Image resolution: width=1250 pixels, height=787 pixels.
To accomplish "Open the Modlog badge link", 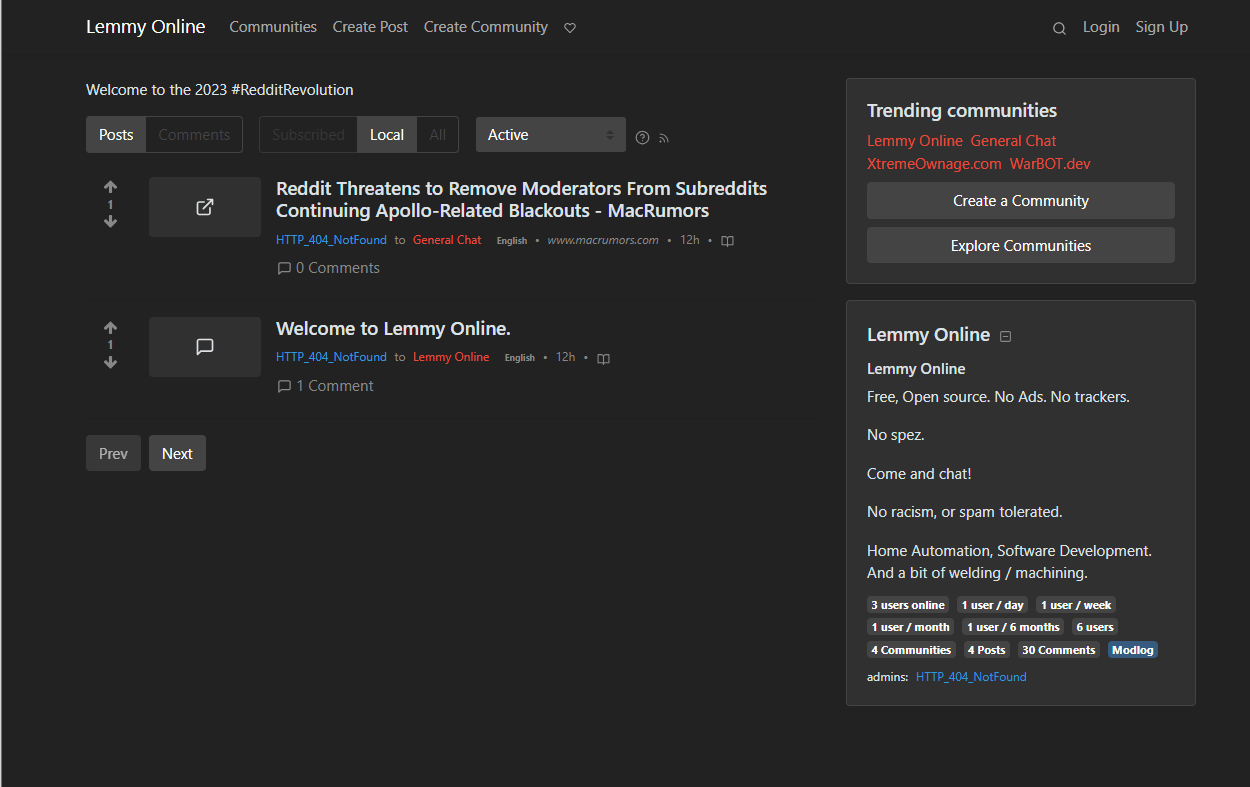I will coord(1132,650).
